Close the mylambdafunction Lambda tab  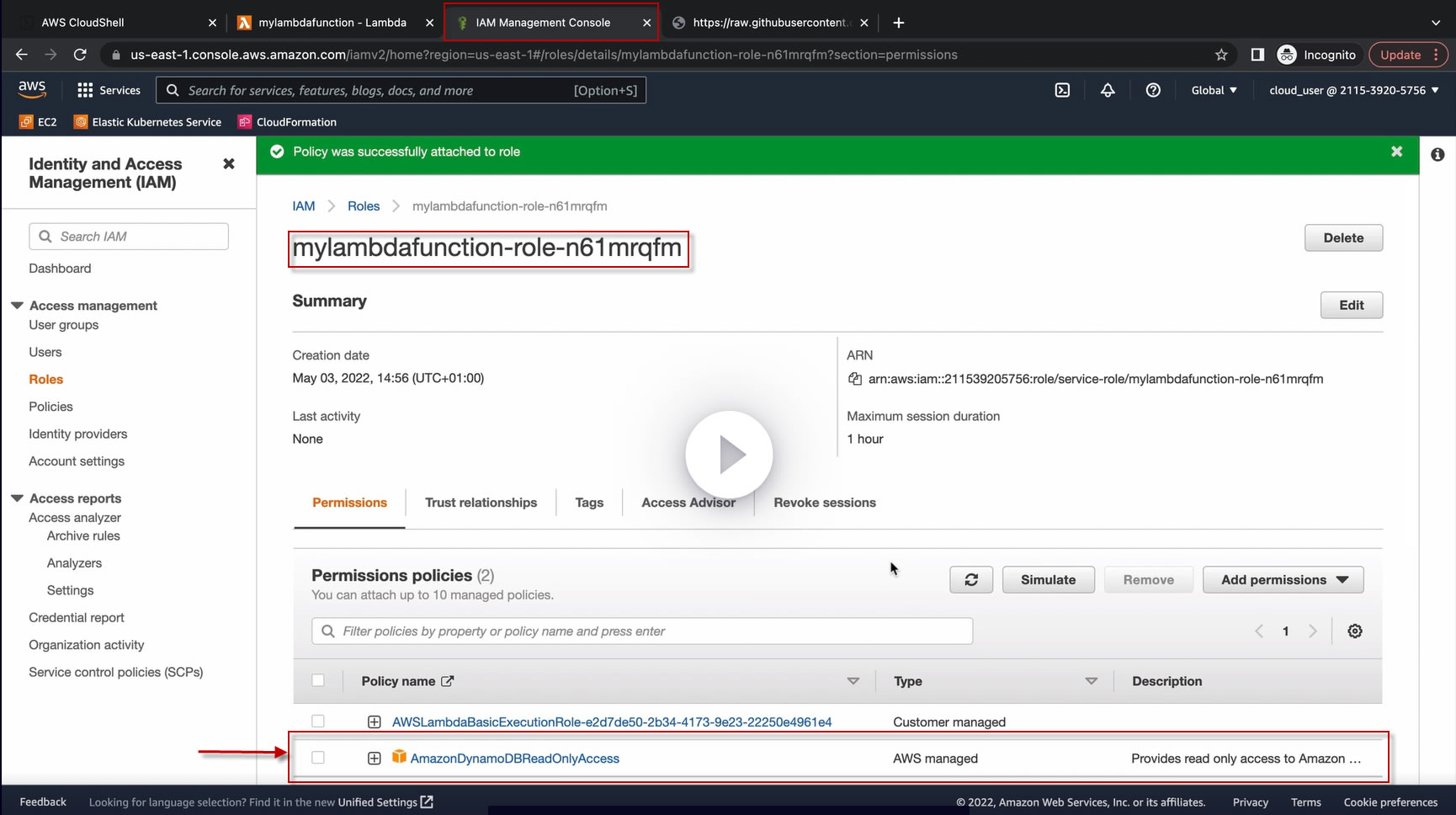(x=429, y=23)
